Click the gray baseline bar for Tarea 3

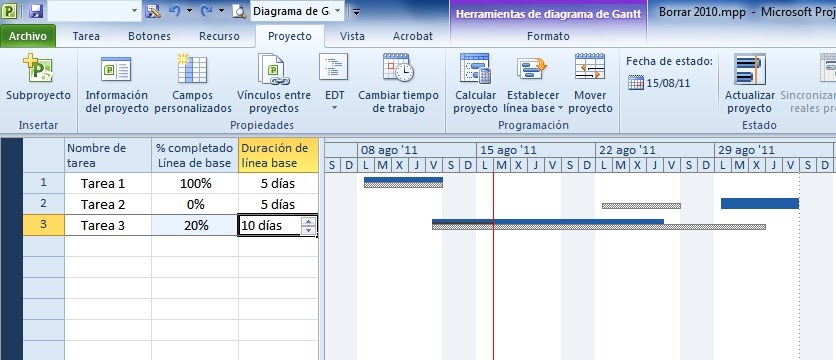pos(599,227)
